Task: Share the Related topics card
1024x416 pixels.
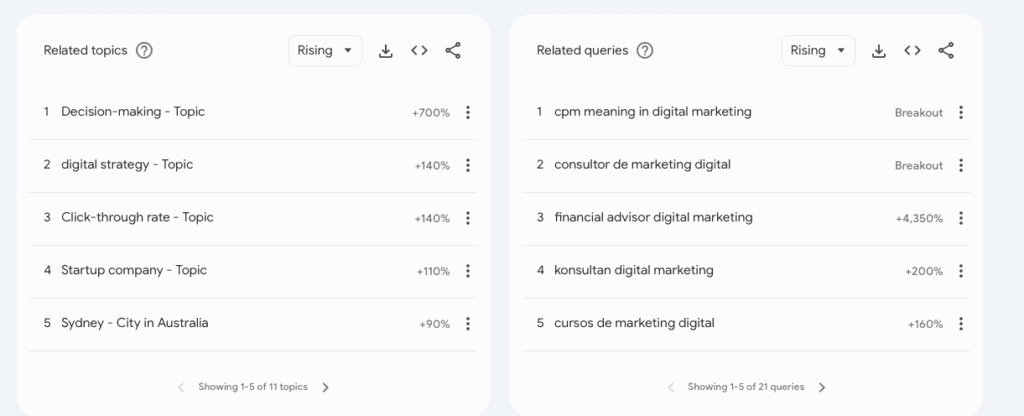Action: coord(453,51)
